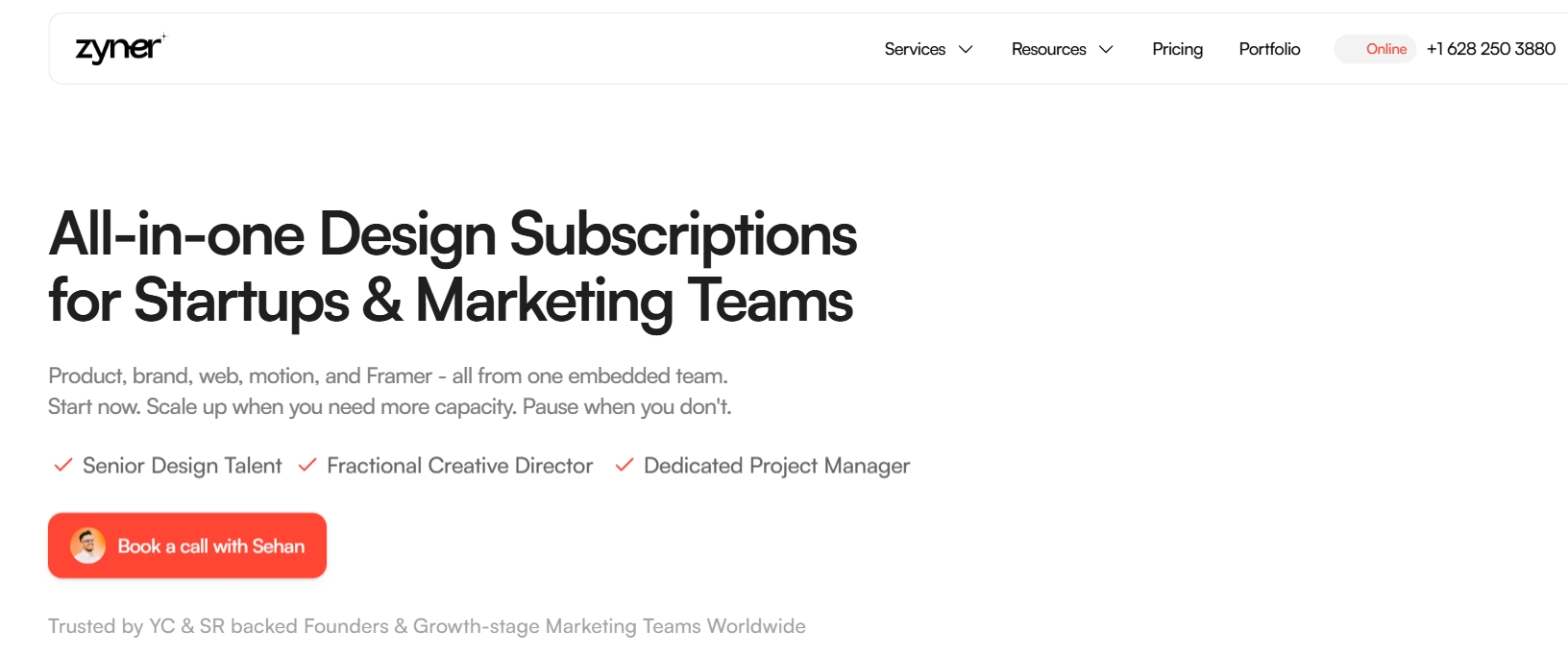Book a call with Sehan

point(187,546)
